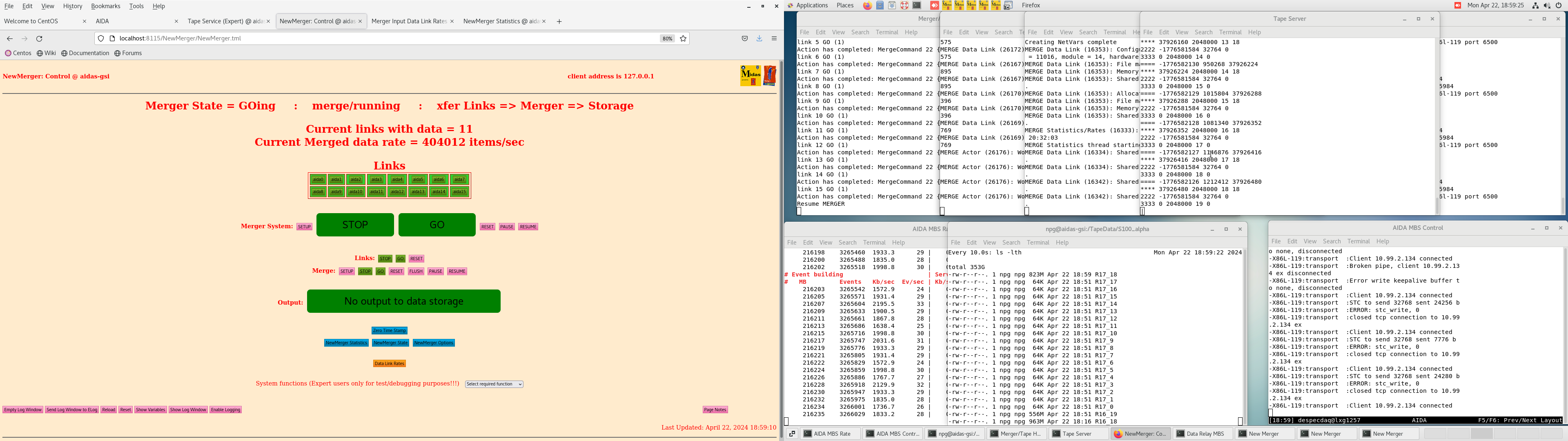This screenshot has width=1568, height=441.
Task: Click the MIDAS logo image
Action: pyautogui.click(x=750, y=76)
